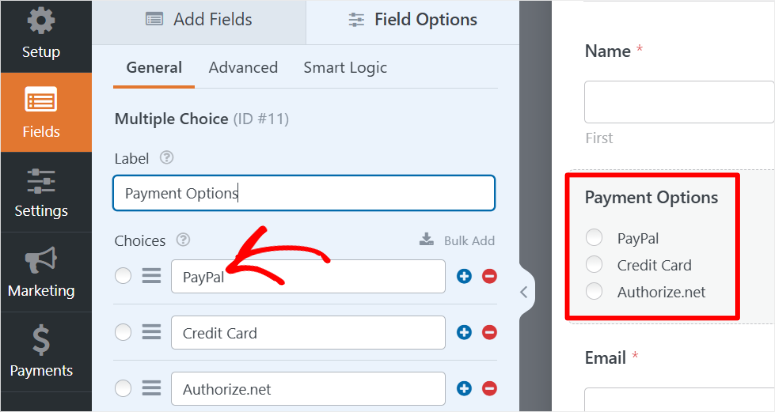Set Credit Card as default choice
775x412 pixels.
(123, 333)
